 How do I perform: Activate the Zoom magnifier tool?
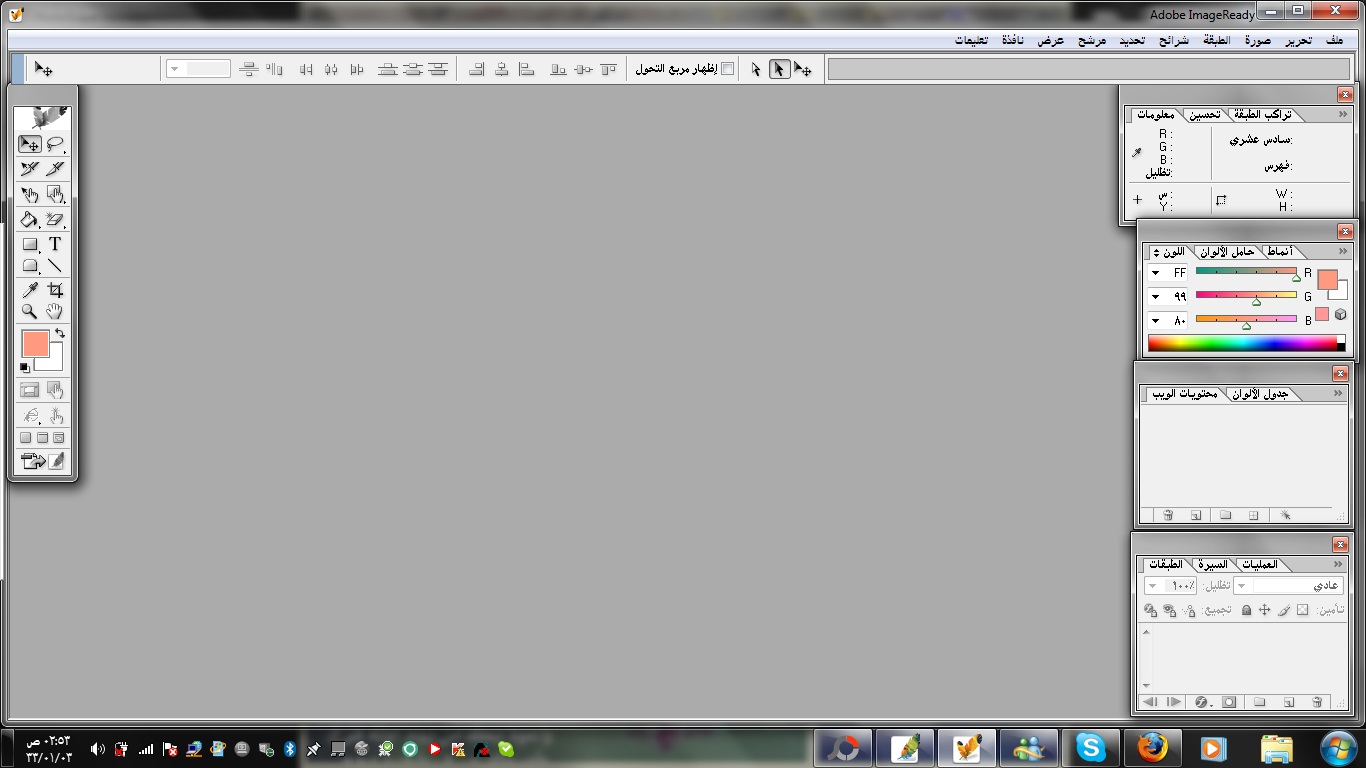coord(30,312)
